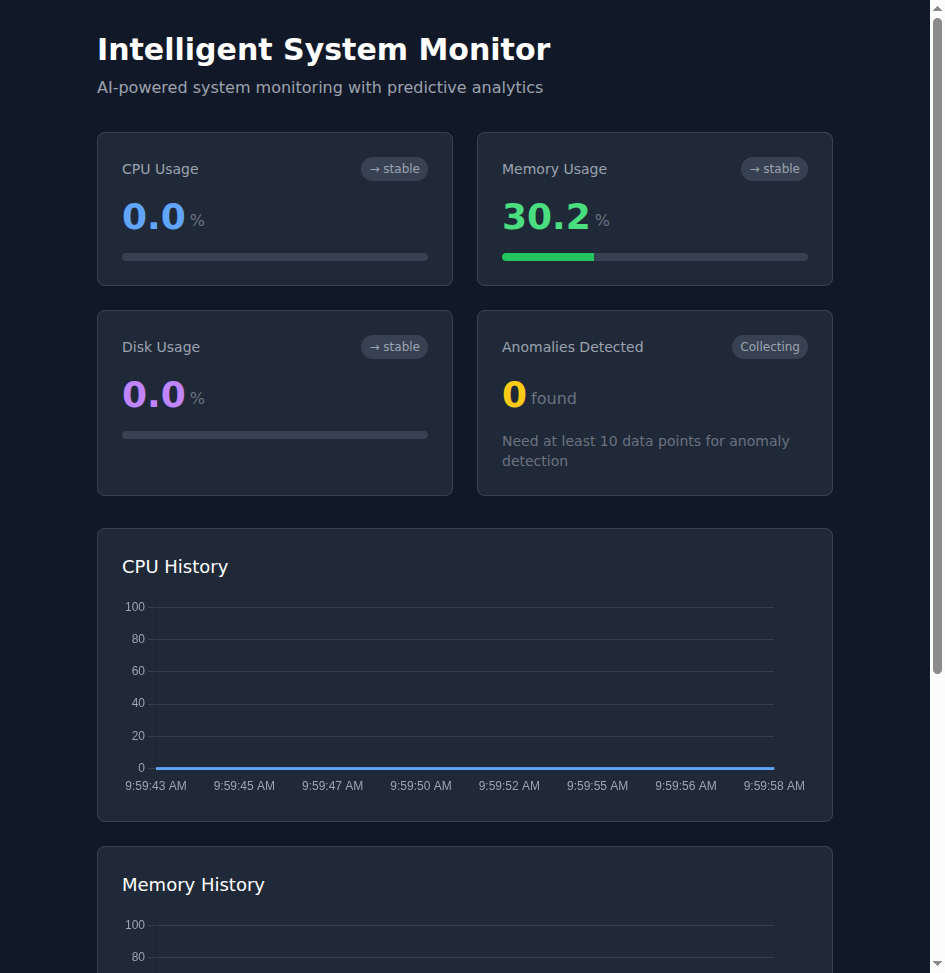Image resolution: width=945 pixels, height=973 pixels.
Task: Click the 9:59:50 AM axis label
Action: click(420, 786)
